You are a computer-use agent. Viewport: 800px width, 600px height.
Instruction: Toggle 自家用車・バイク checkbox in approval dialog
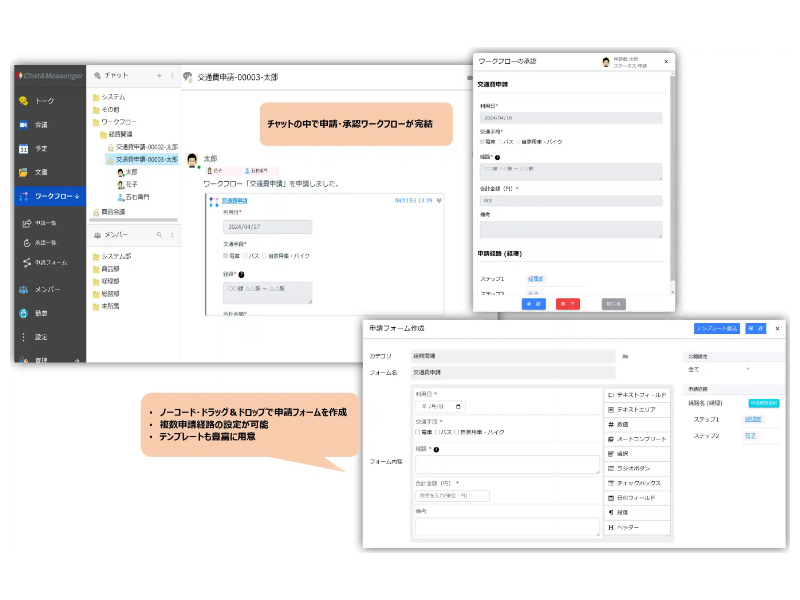pos(519,142)
